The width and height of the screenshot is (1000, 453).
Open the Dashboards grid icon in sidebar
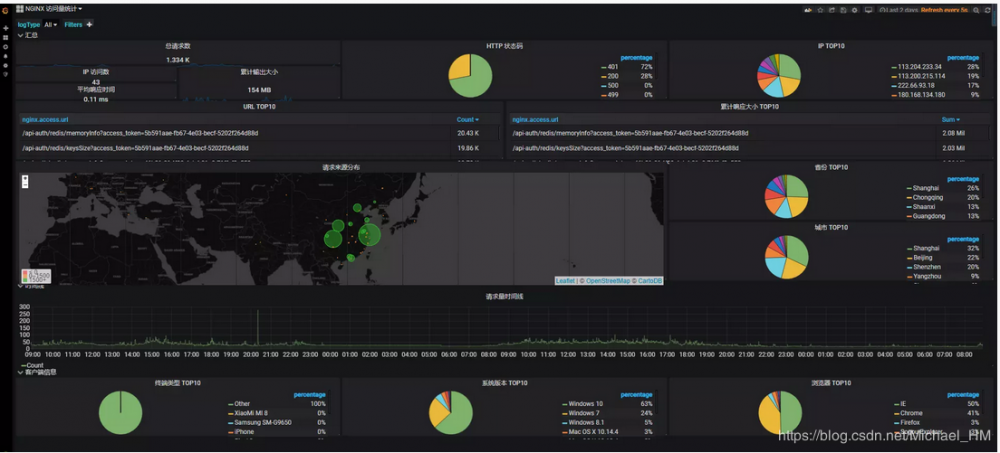[6, 38]
